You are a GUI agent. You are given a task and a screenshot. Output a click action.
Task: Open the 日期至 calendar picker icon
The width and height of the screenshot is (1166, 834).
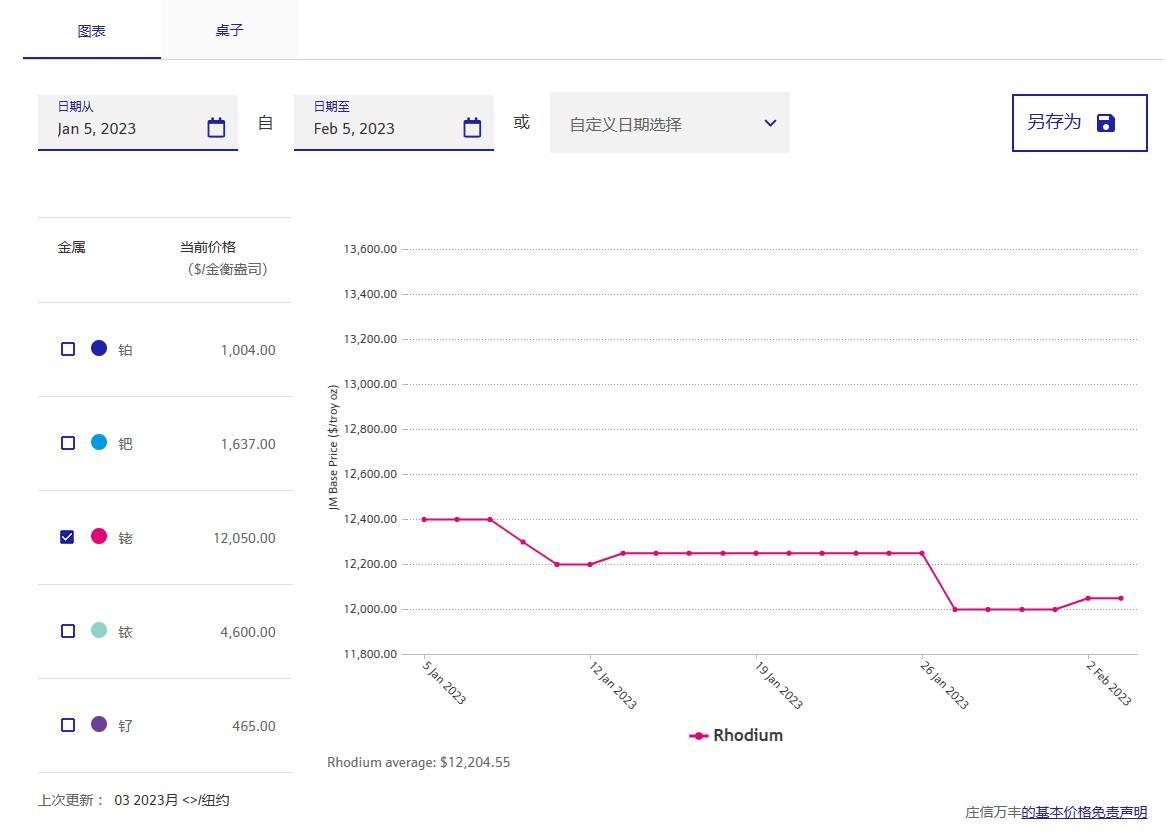pos(472,128)
